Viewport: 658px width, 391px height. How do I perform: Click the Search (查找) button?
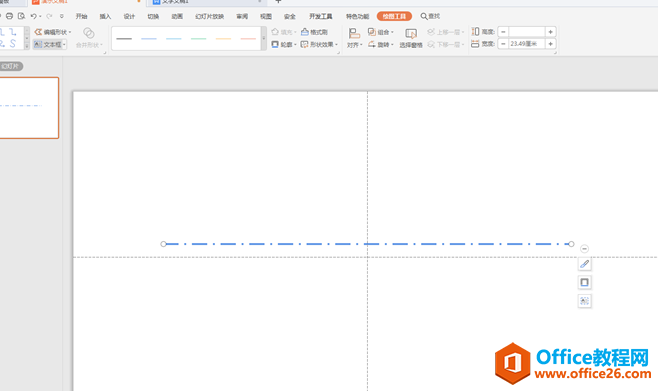(x=430, y=16)
